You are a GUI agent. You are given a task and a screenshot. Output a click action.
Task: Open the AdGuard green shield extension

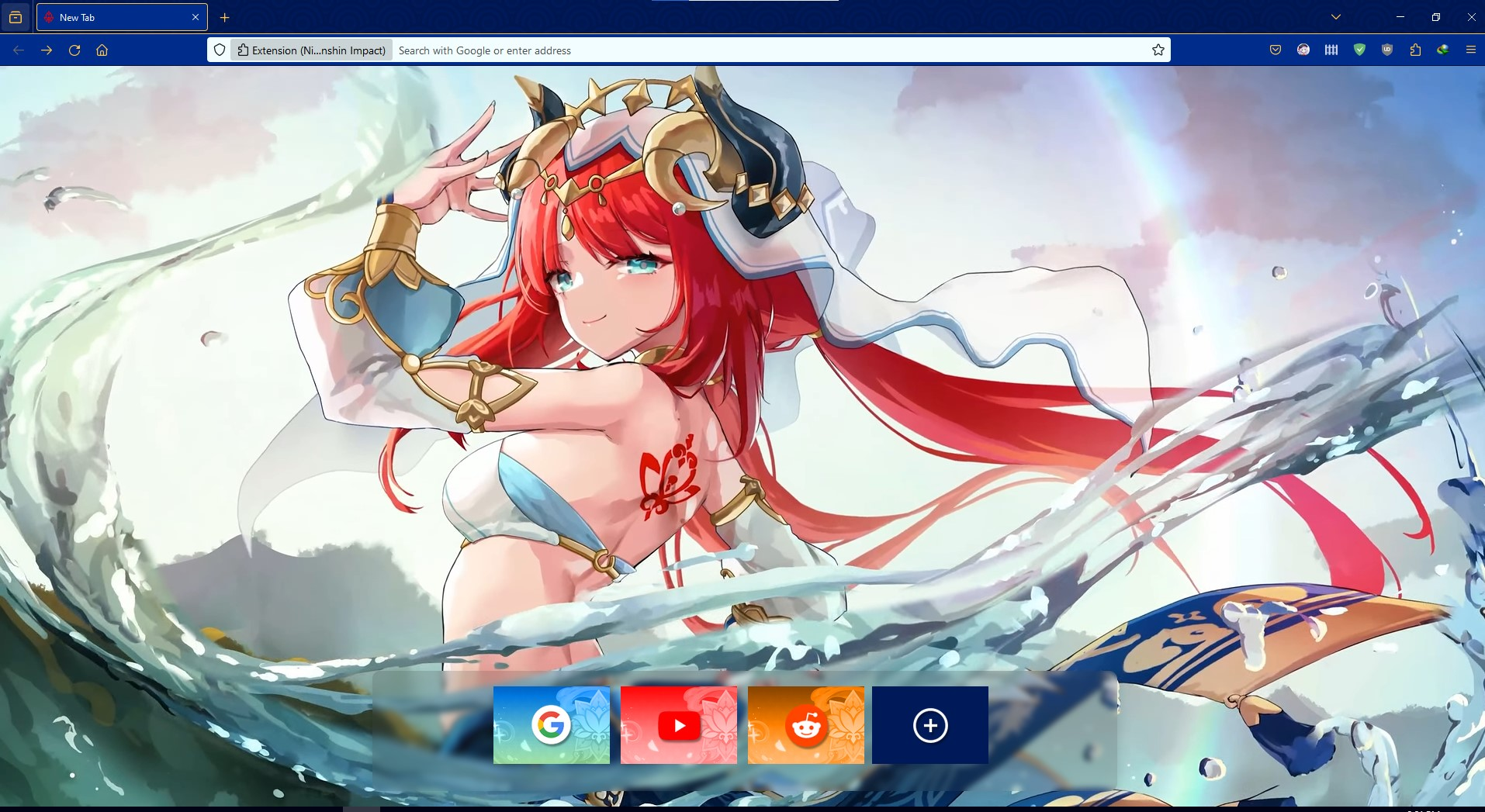point(1359,50)
